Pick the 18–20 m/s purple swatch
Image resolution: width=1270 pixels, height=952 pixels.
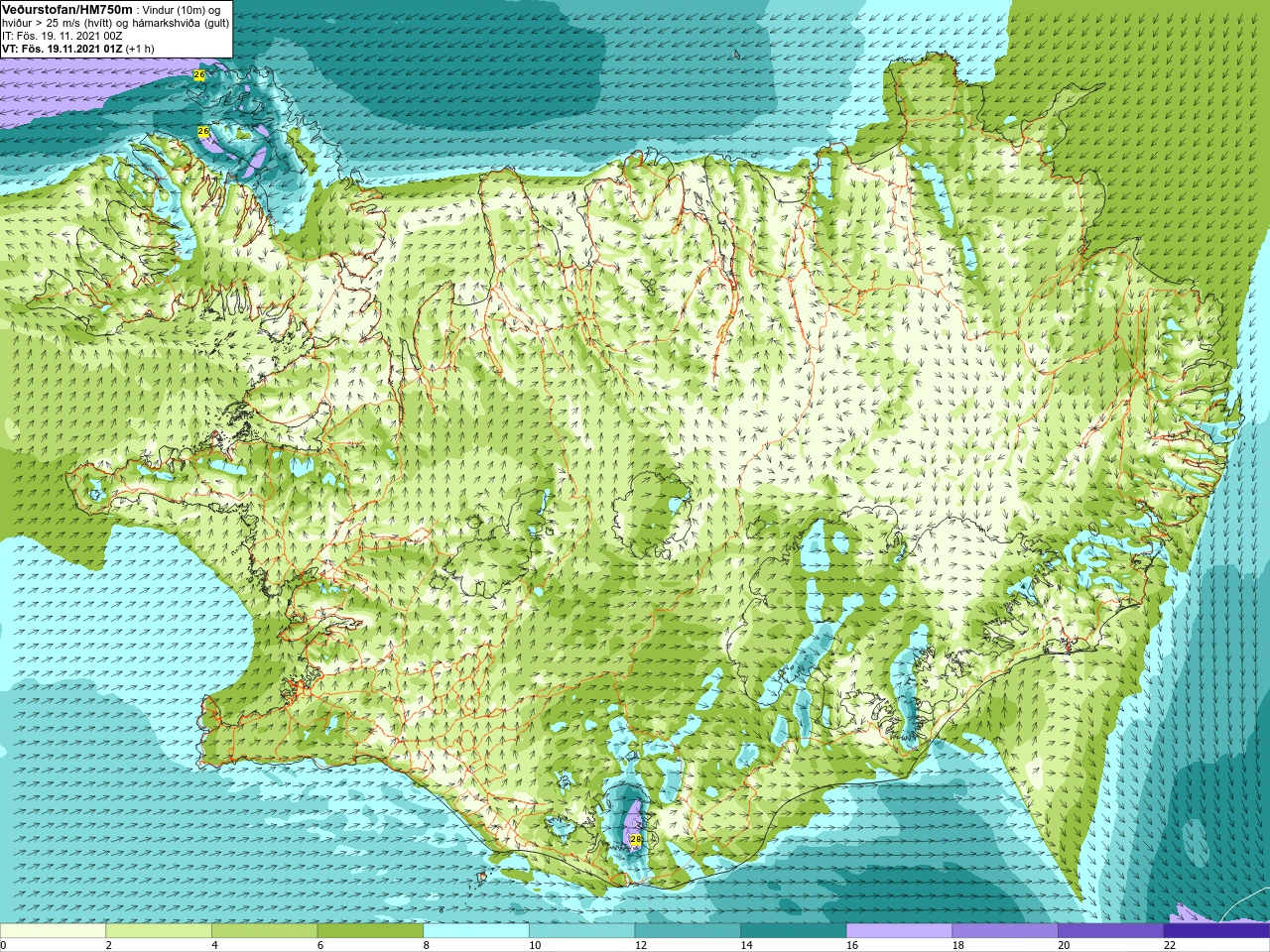1005,931
